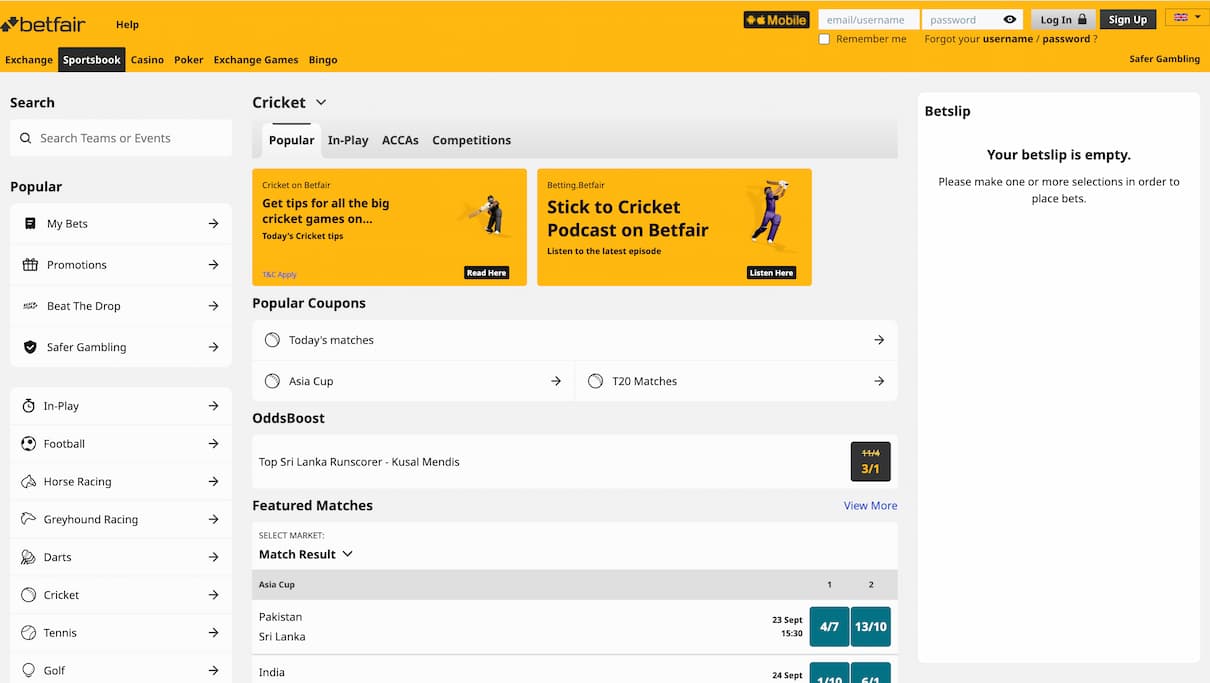Click the Betfair logo
This screenshot has height=683, width=1210.
43,23
